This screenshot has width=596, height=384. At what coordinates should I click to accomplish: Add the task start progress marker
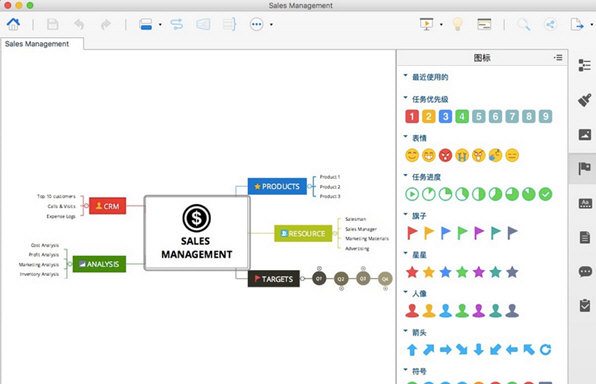(412, 194)
